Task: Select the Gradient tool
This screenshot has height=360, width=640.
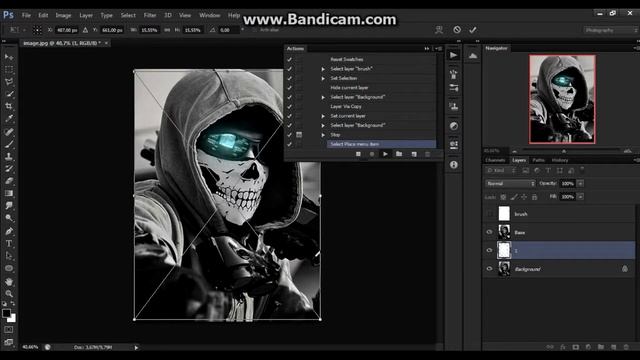Action: tap(9, 193)
